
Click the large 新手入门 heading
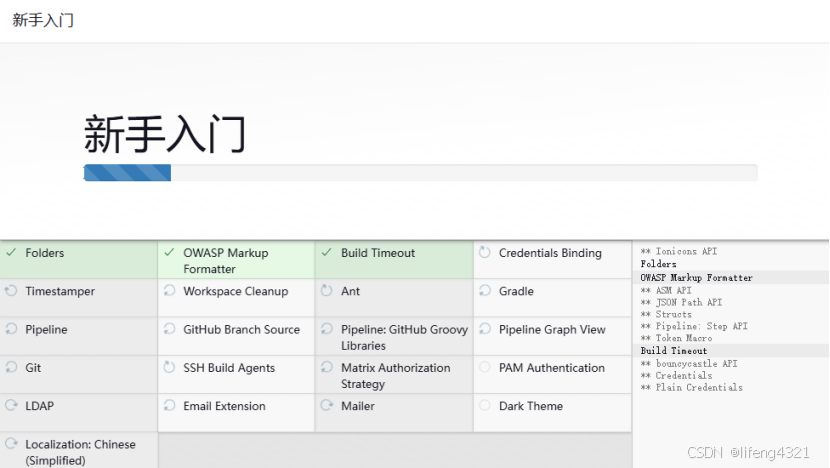pyautogui.click(x=165, y=134)
